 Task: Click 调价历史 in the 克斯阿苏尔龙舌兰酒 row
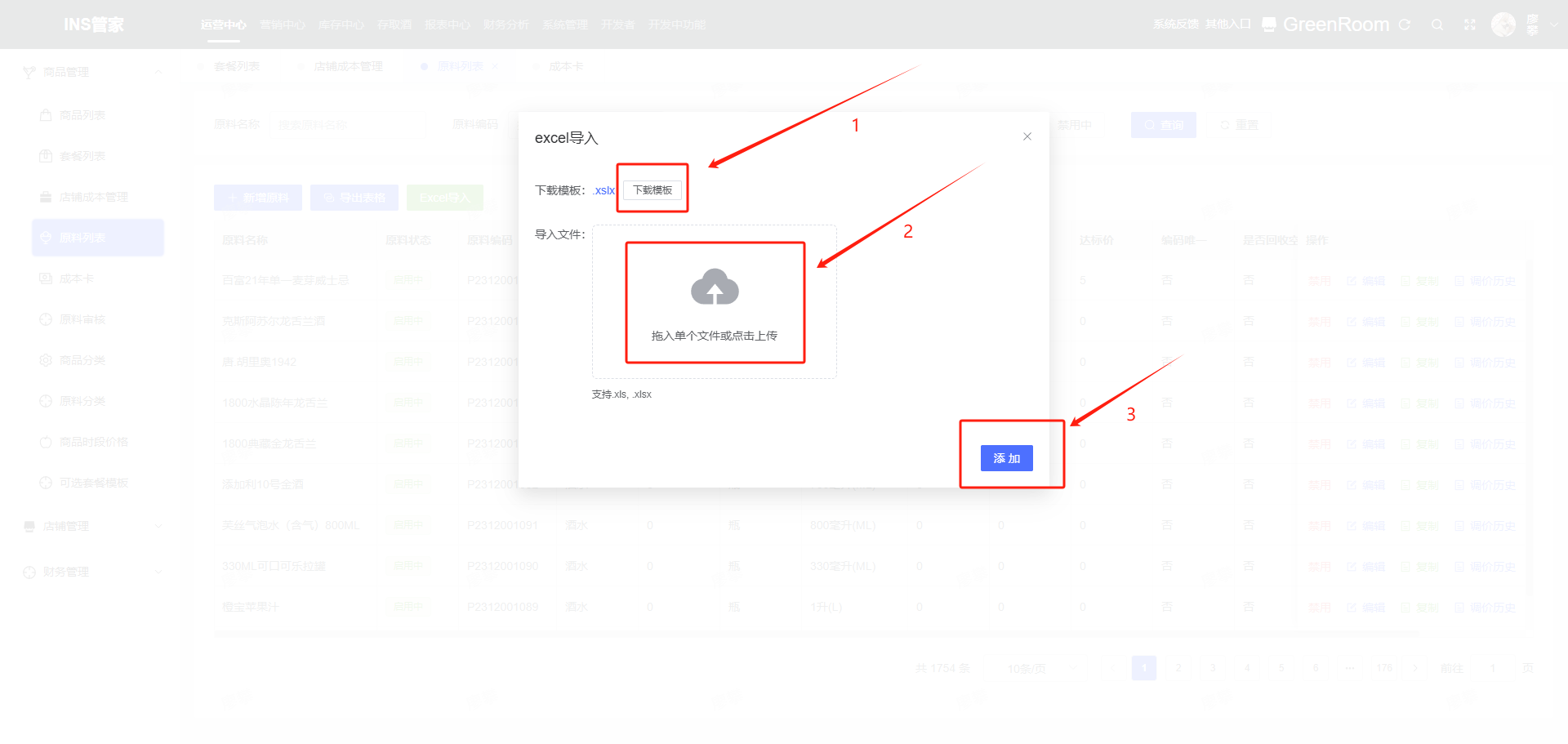coord(1486,322)
